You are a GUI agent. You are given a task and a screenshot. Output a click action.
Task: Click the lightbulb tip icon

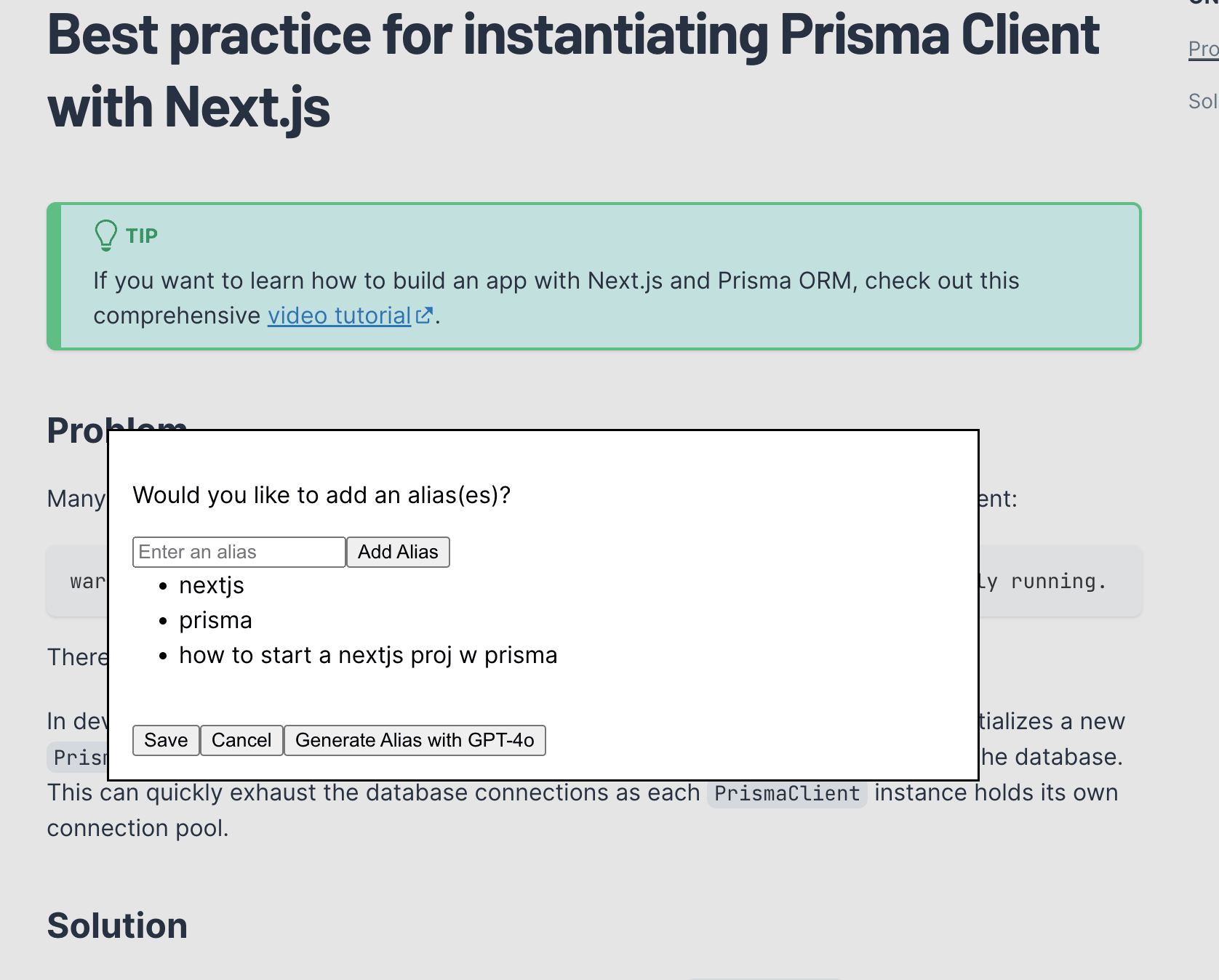(106, 236)
